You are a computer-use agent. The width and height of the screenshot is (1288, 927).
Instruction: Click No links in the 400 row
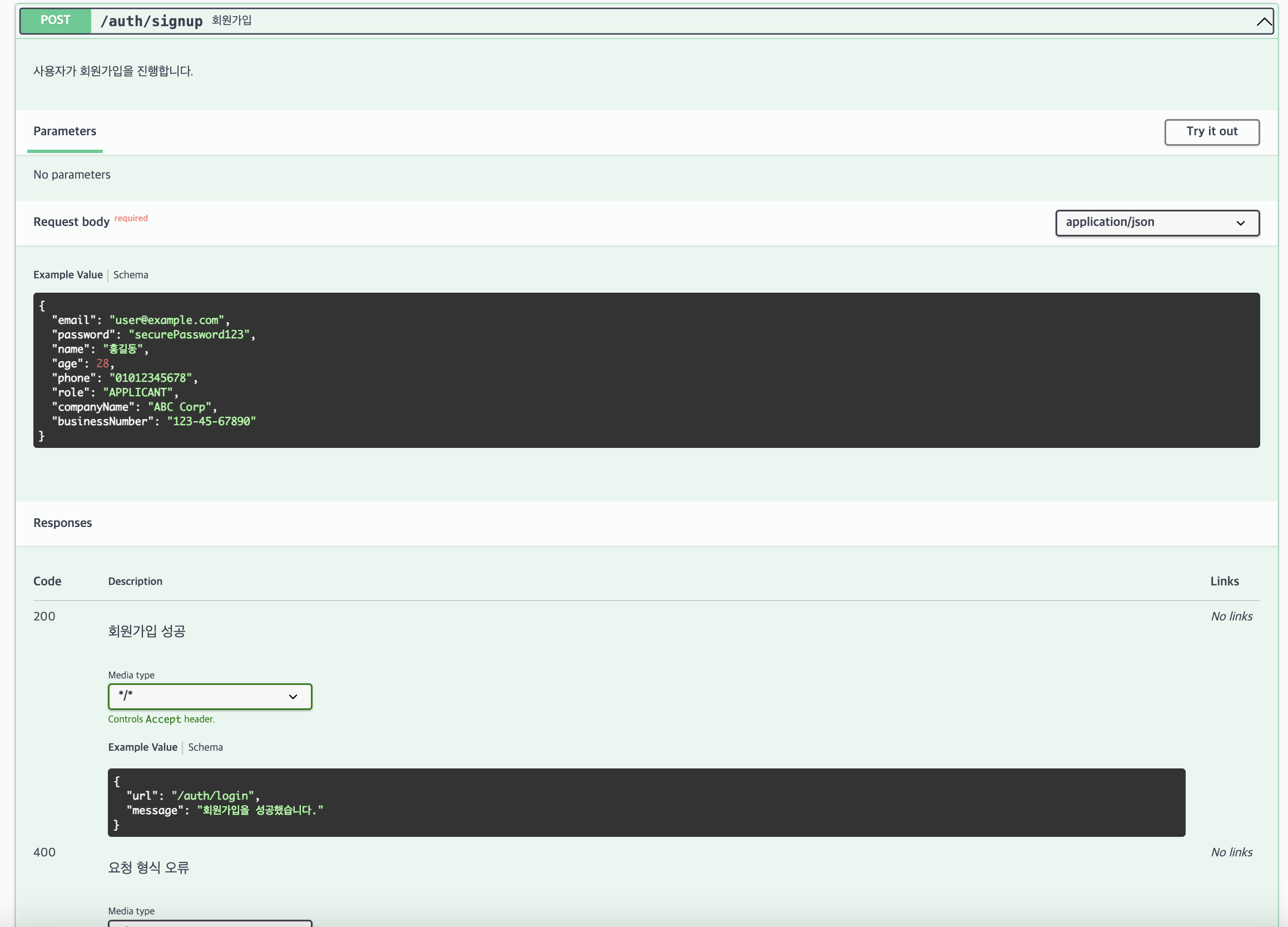(x=1231, y=852)
